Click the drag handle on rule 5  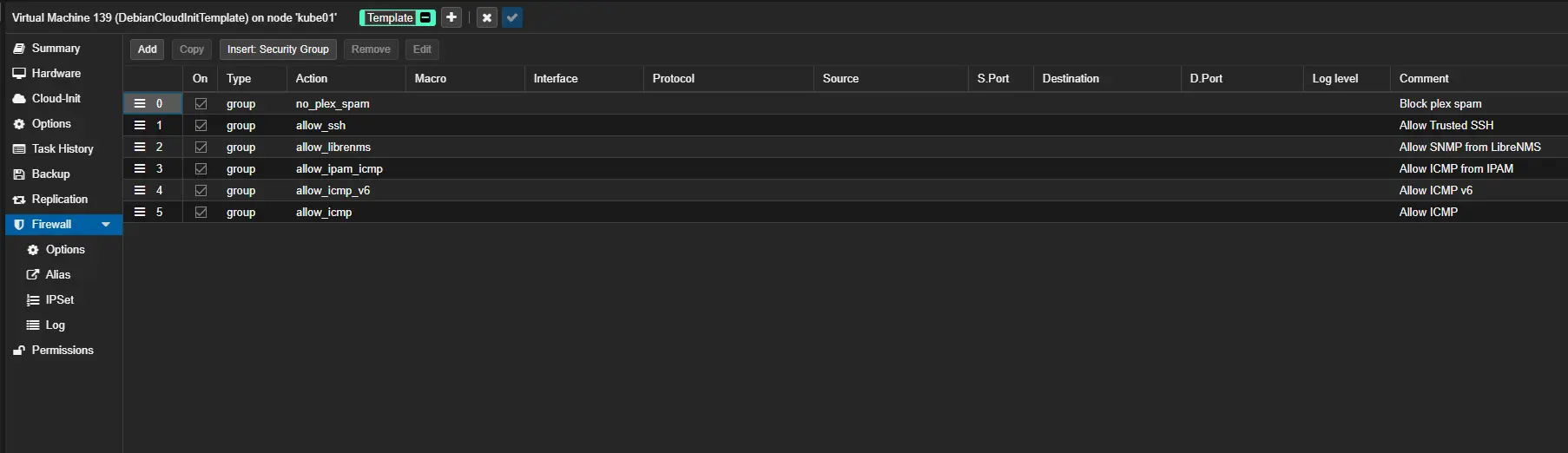[x=140, y=212]
